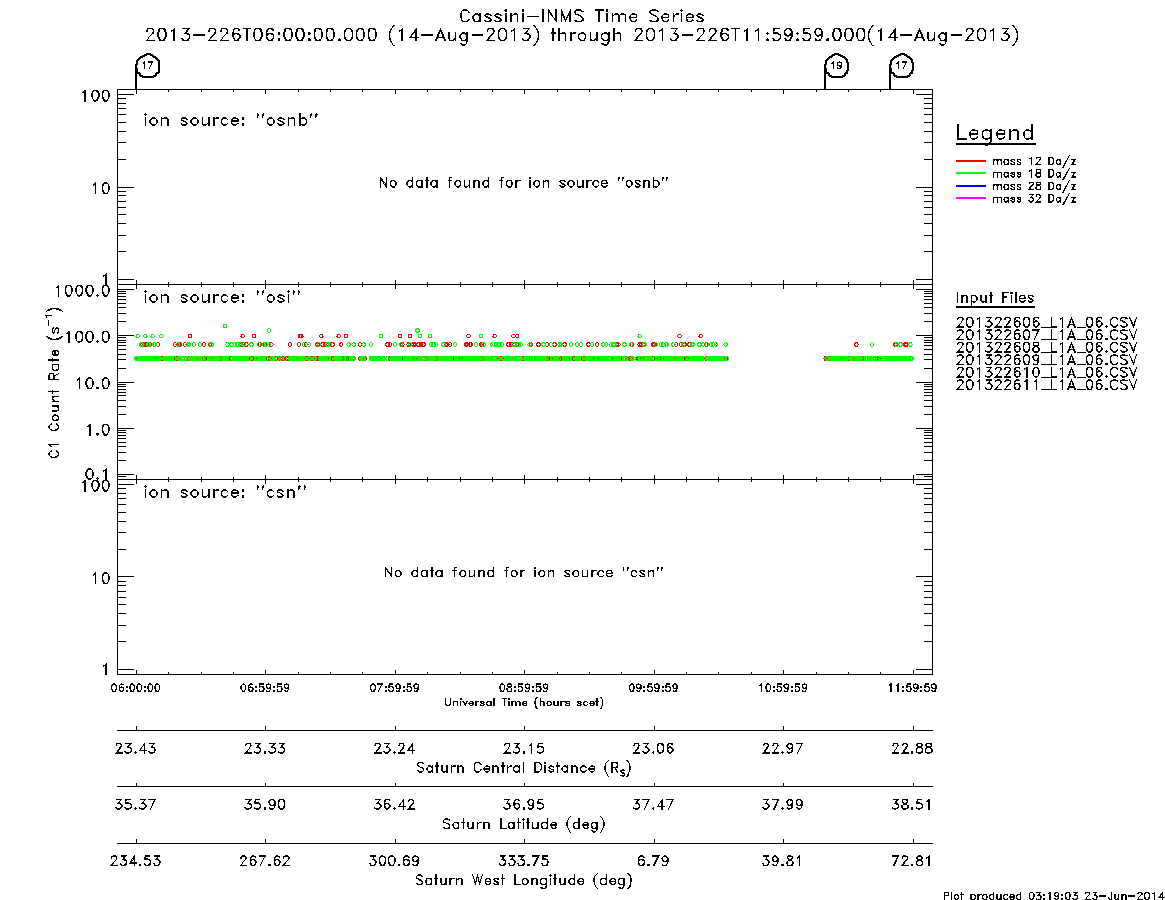Image resolution: width=1165 pixels, height=900 pixels.
Task: Click the Input Files heading
Action: [995, 298]
